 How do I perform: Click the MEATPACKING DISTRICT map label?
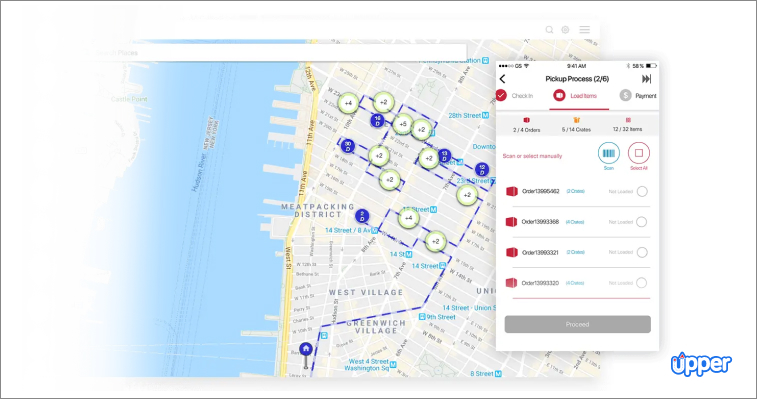point(318,211)
